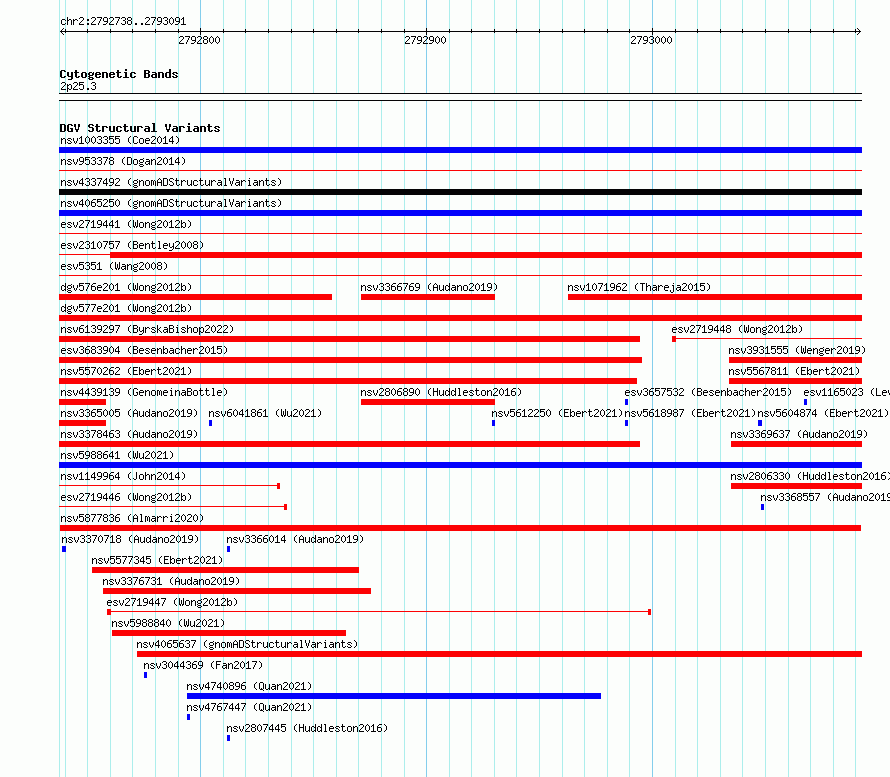
Task: Select nsv3376731 (Audano2019) label
Action: 171,581
